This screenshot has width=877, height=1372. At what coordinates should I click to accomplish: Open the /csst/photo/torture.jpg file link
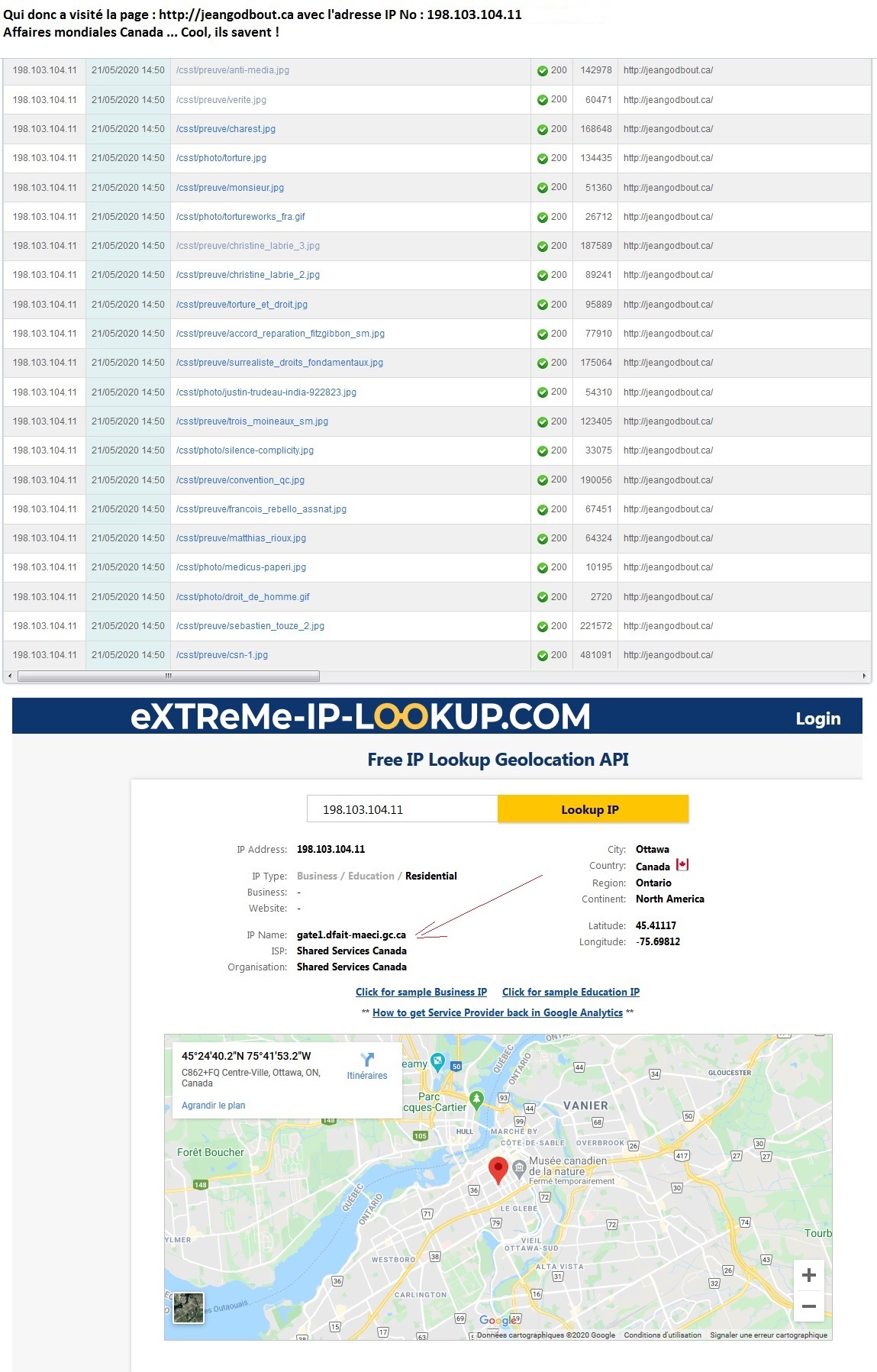click(x=221, y=158)
